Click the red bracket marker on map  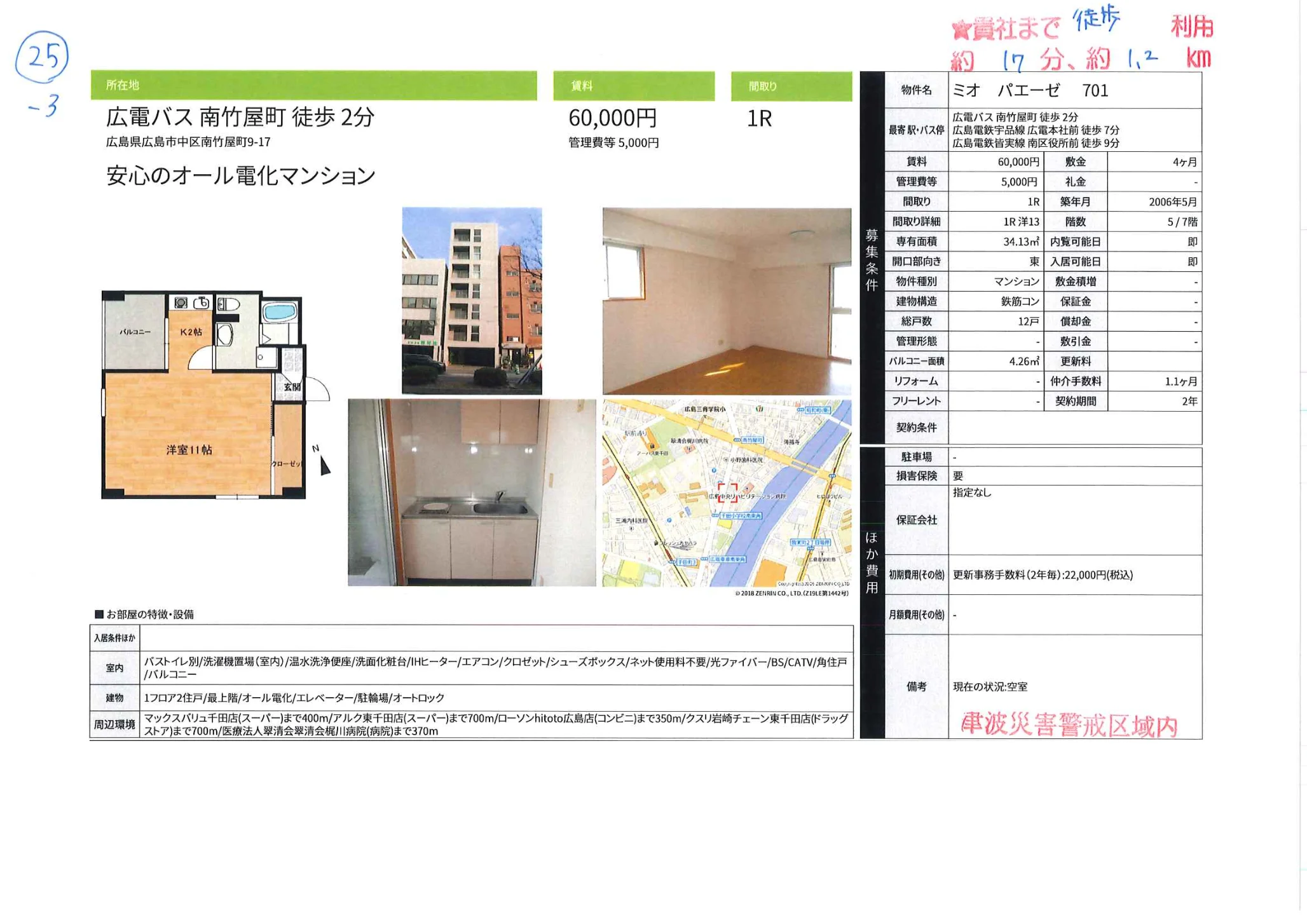pyautogui.click(x=727, y=493)
